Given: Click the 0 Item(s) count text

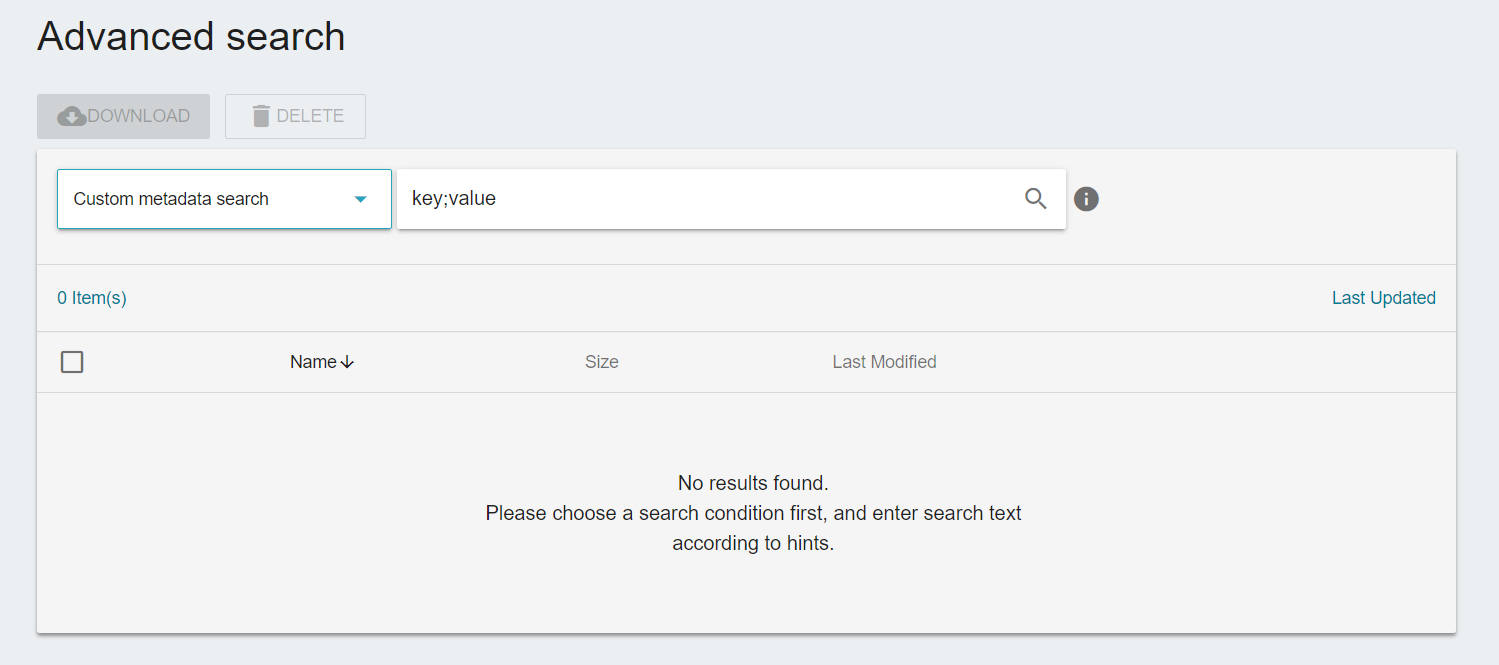Looking at the screenshot, I should [x=92, y=298].
